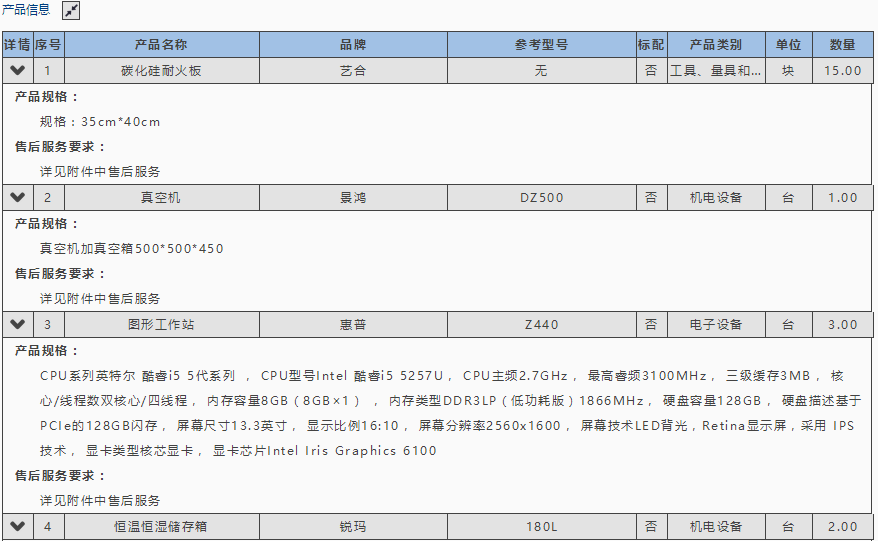
Task: Select the 碳化硅耐火板 product name cell
Action: click(x=161, y=71)
